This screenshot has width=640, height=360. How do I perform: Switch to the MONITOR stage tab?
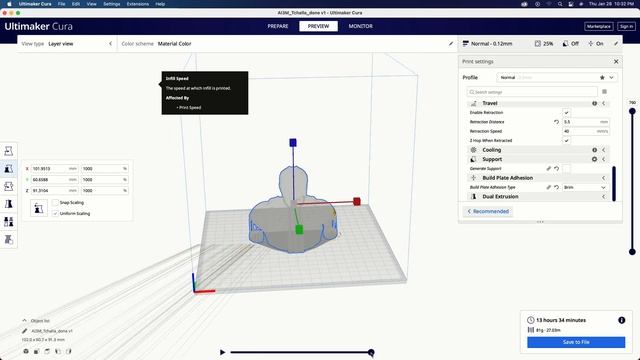point(360,26)
